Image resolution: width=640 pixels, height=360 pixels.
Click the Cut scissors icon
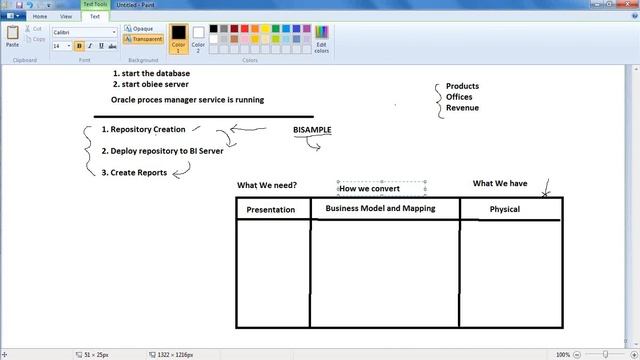tap(27, 29)
